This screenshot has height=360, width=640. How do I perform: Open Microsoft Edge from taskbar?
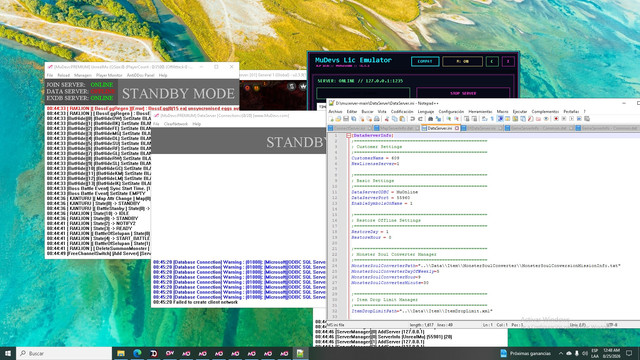click(137, 353)
